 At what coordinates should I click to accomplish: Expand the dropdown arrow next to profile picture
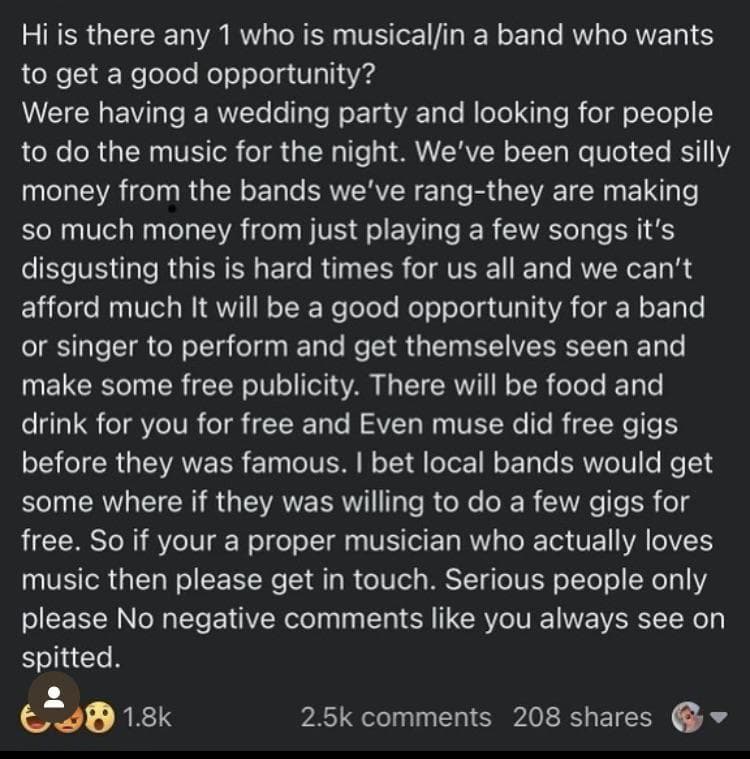tap(718, 718)
